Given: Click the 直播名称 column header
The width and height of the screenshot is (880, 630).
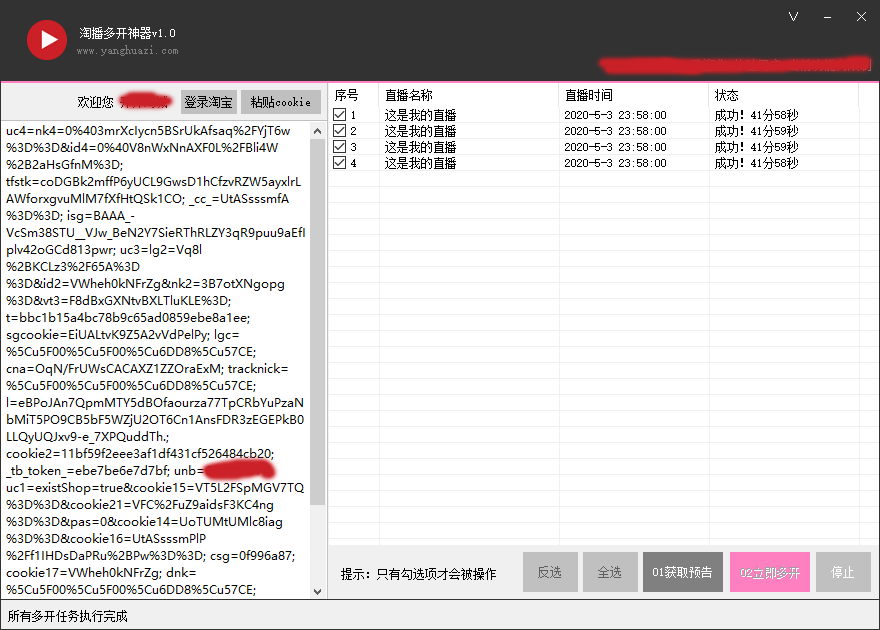Looking at the screenshot, I should [x=469, y=95].
